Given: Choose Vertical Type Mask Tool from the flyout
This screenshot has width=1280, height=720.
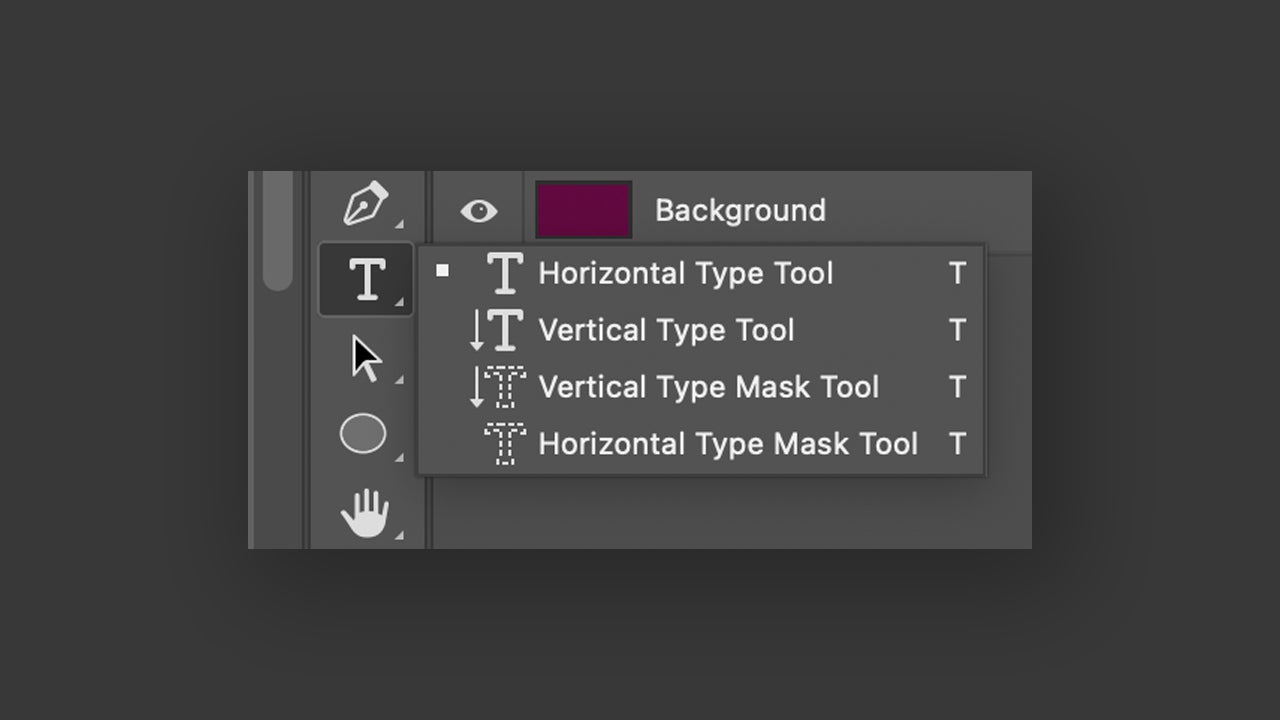Looking at the screenshot, I should tap(702, 387).
